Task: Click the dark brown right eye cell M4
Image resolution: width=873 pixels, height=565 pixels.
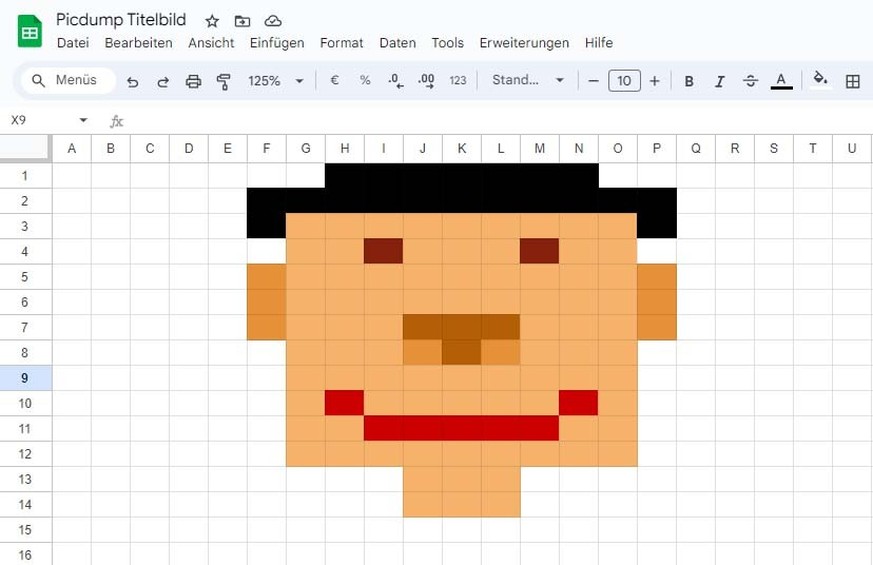Action: click(x=540, y=252)
